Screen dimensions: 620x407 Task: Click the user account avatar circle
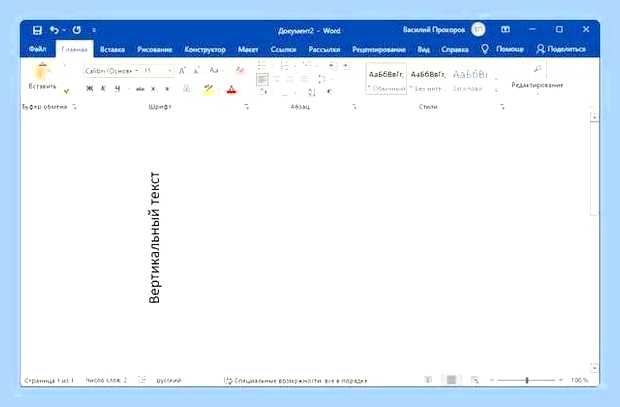478,30
